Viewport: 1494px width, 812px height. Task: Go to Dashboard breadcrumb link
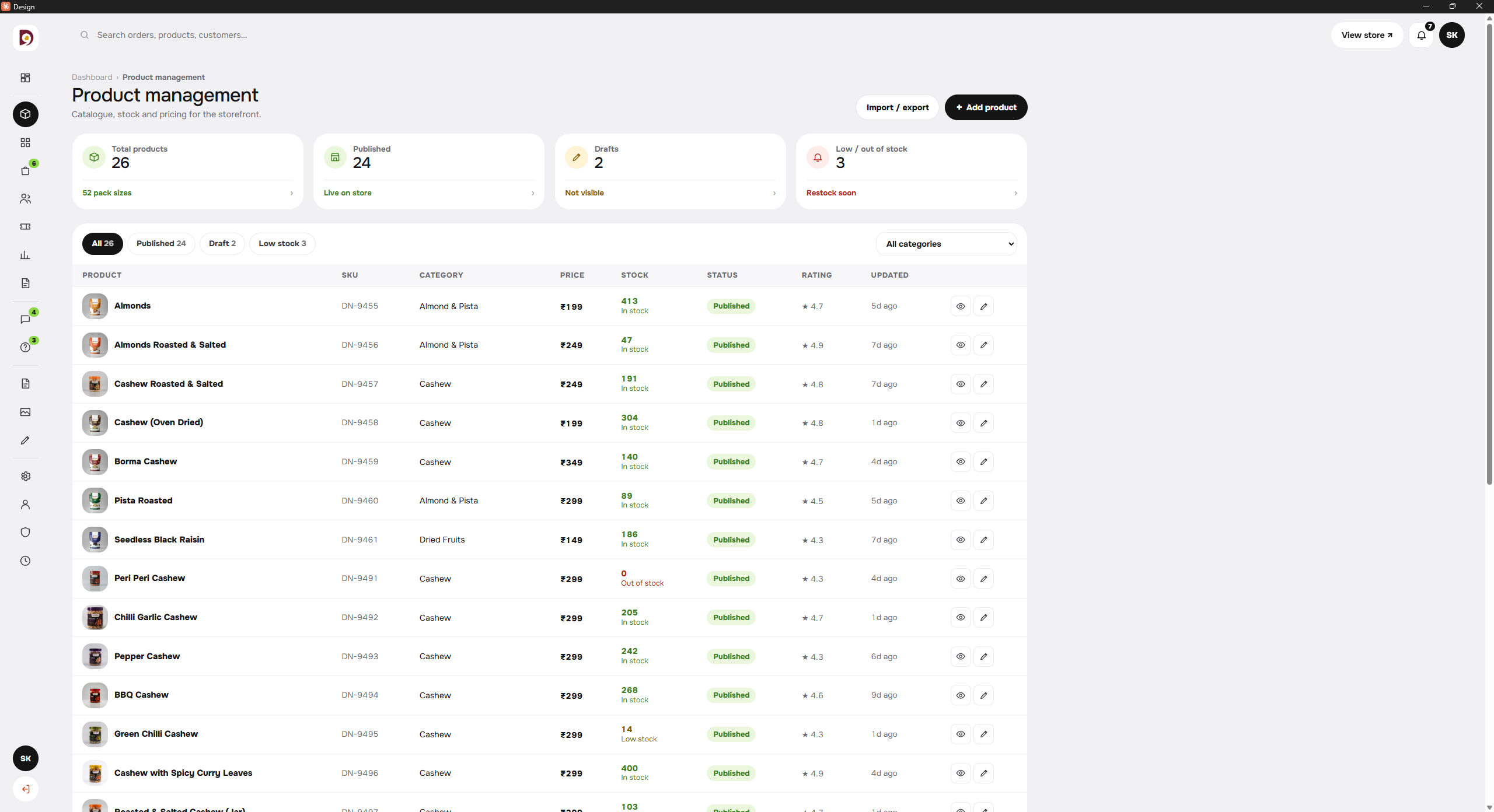click(92, 77)
